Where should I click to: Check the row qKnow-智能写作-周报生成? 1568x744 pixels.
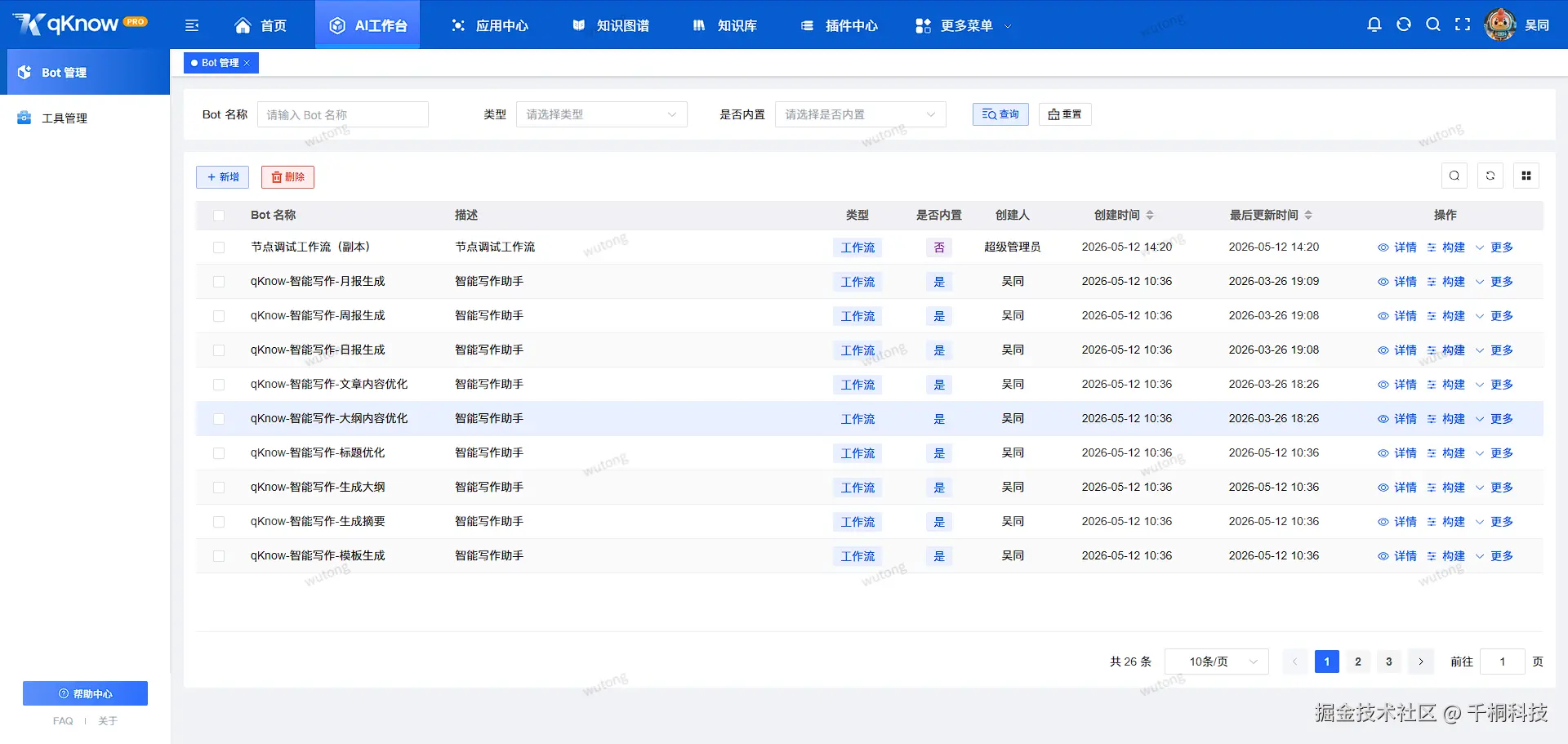tap(219, 316)
